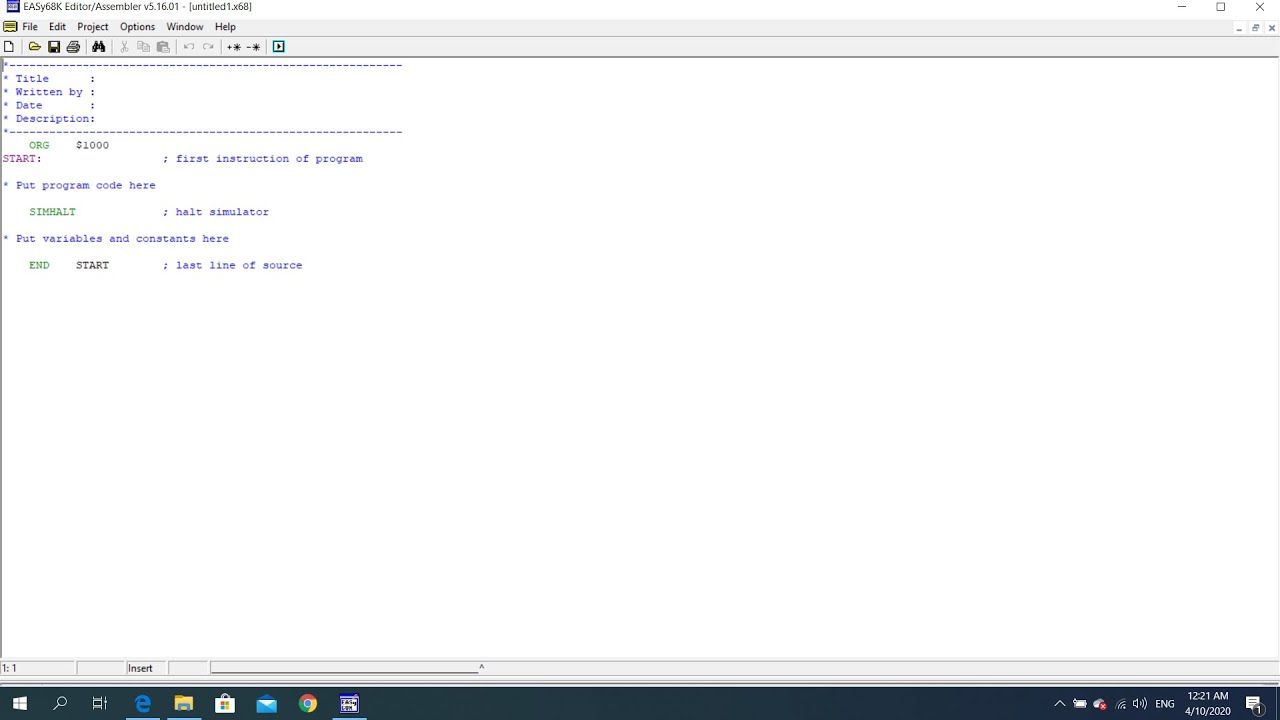Undo the last edit
Screen dimensions: 1280x720
[x=188, y=47]
